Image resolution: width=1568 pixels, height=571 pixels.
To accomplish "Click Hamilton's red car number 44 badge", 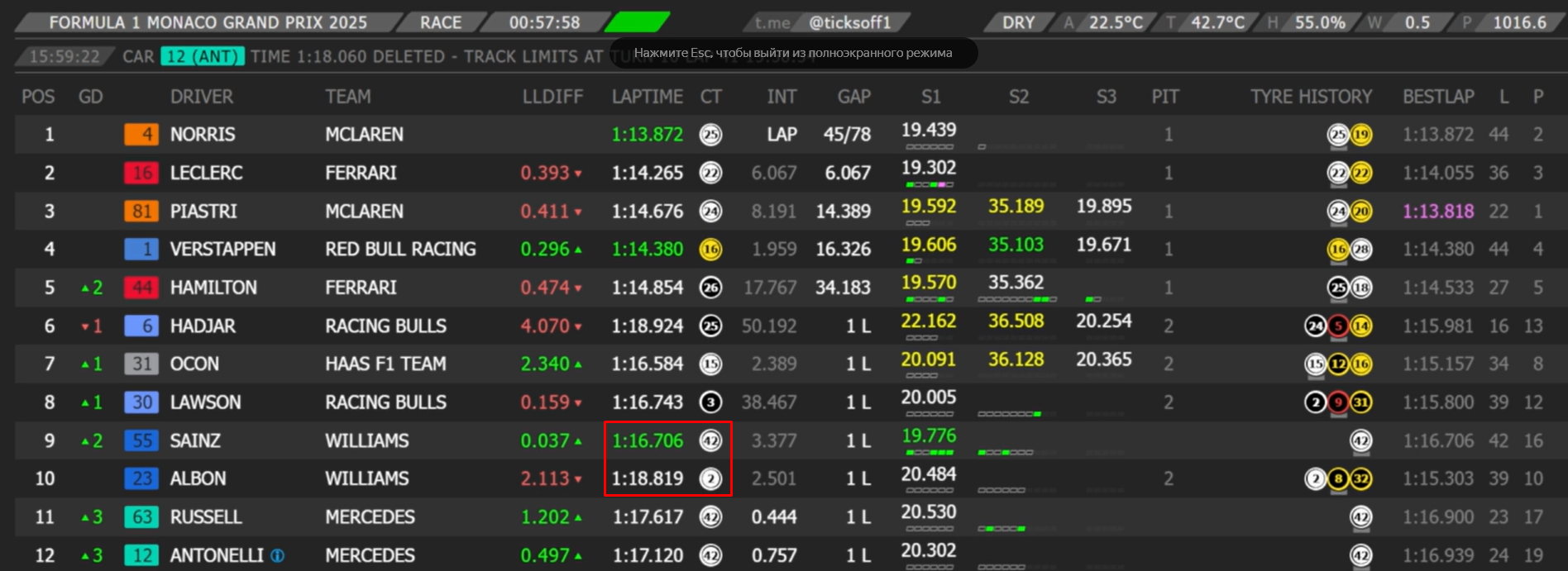I will (141, 288).
